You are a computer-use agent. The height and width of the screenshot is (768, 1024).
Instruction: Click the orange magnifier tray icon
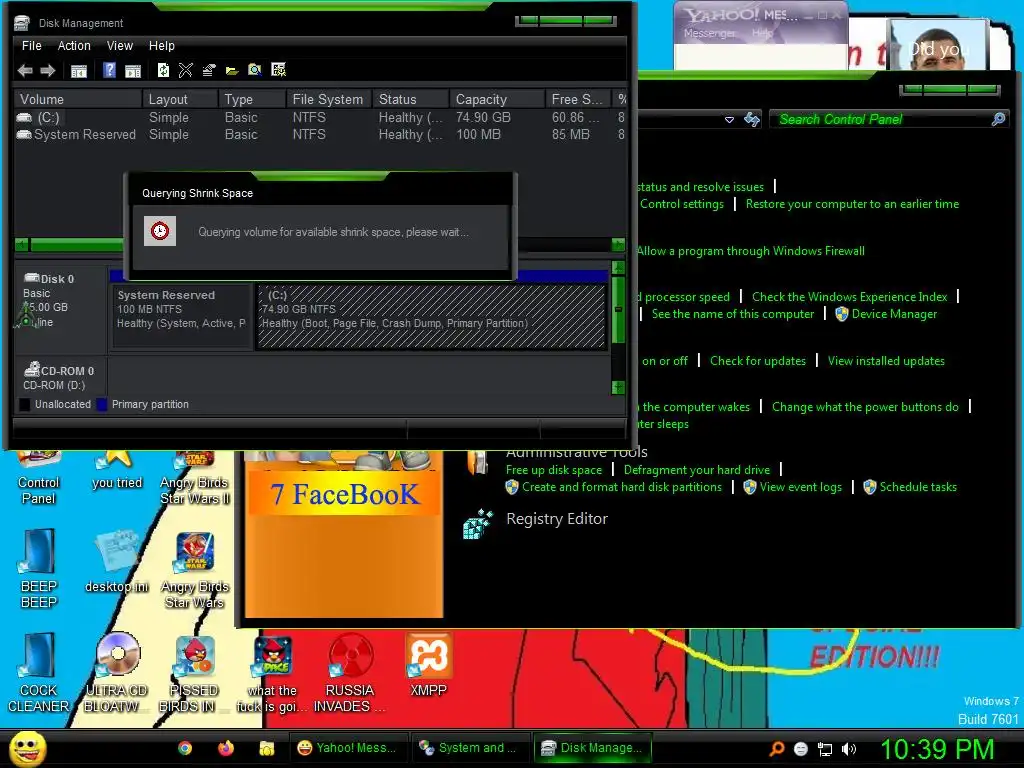click(x=776, y=748)
